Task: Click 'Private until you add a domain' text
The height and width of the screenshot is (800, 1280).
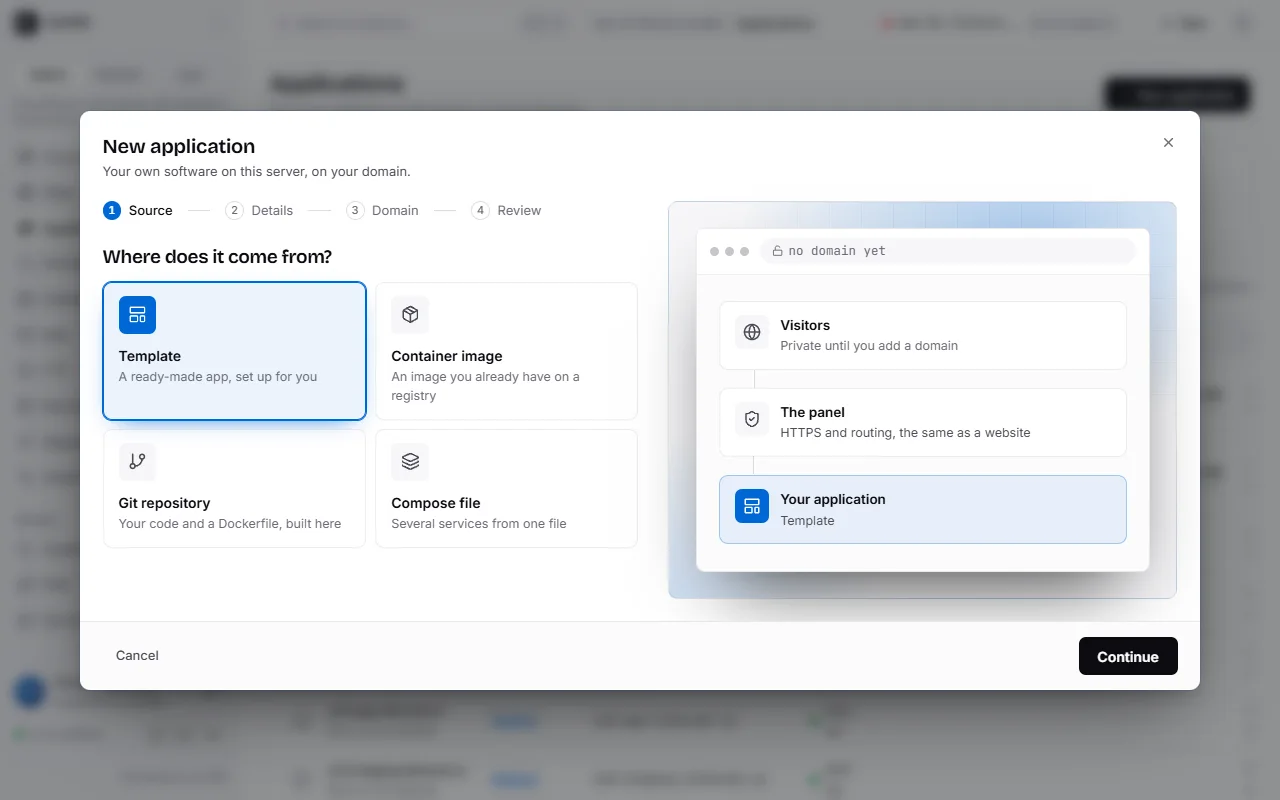Action: pyautogui.click(x=869, y=346)
